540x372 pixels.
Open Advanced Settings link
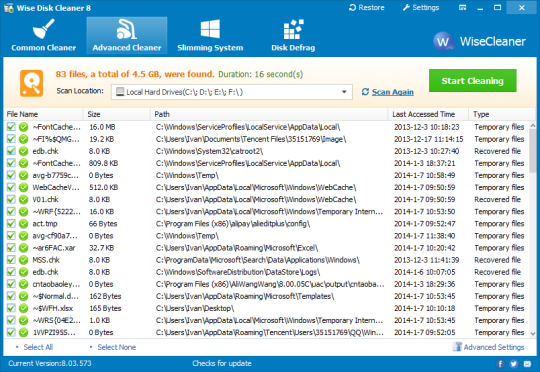(494, 347)
